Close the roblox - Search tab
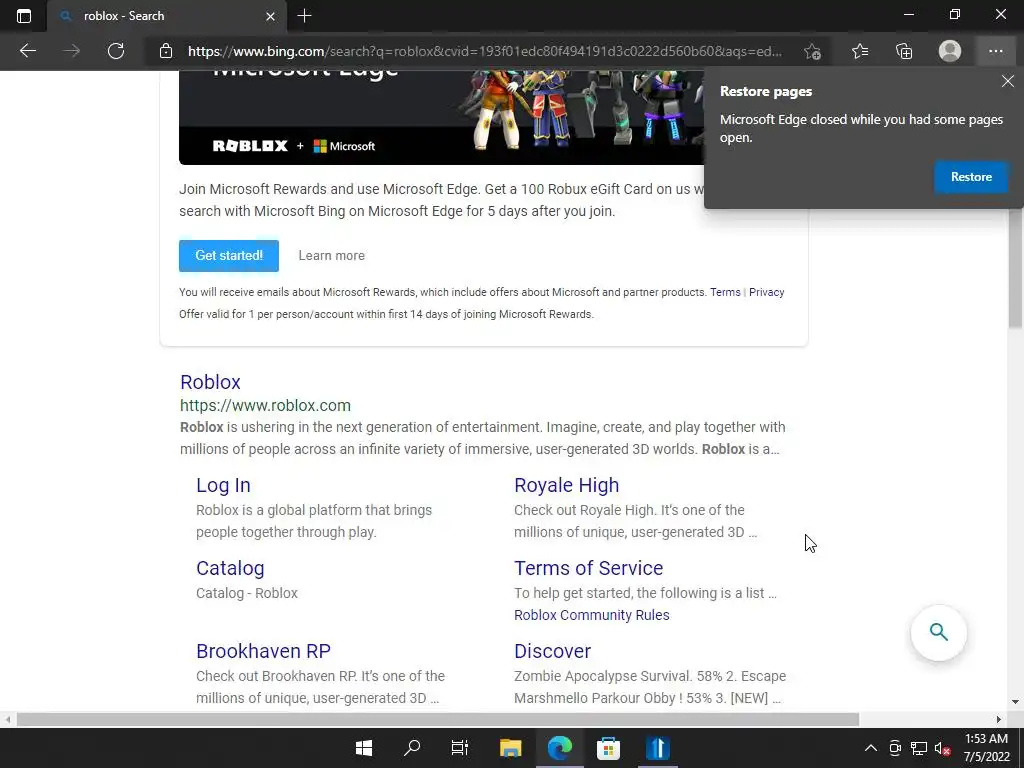1024x768 pixels. pos(270,16)
